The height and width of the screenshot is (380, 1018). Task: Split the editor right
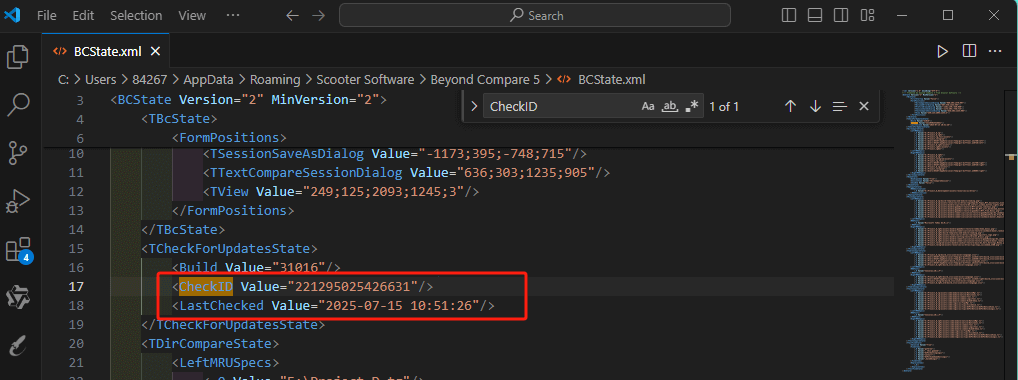(x=969, y=51)
